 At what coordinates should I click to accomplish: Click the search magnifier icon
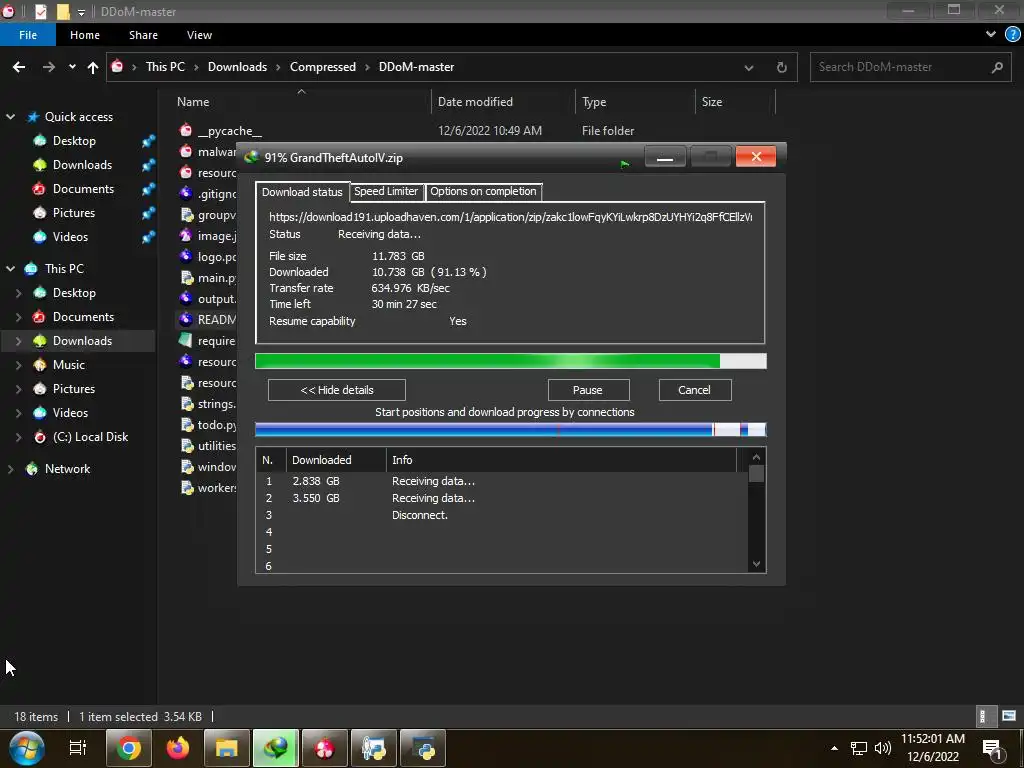[x=997, y=67]
